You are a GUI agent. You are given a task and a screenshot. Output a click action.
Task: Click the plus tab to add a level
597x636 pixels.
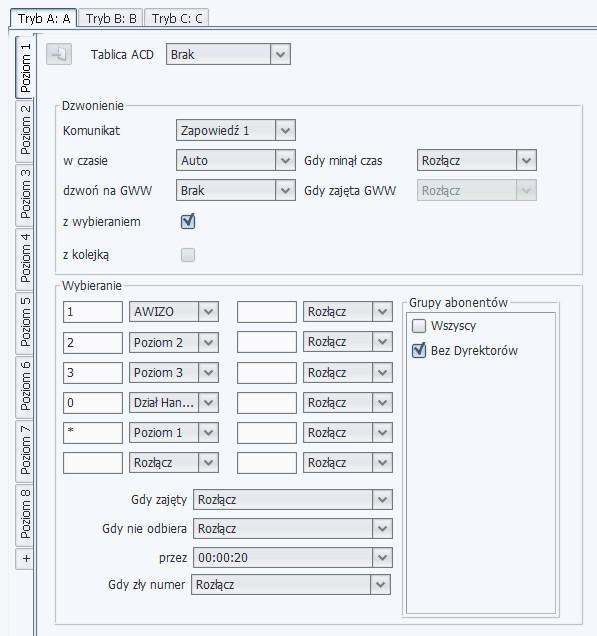[x=24, y=559]
